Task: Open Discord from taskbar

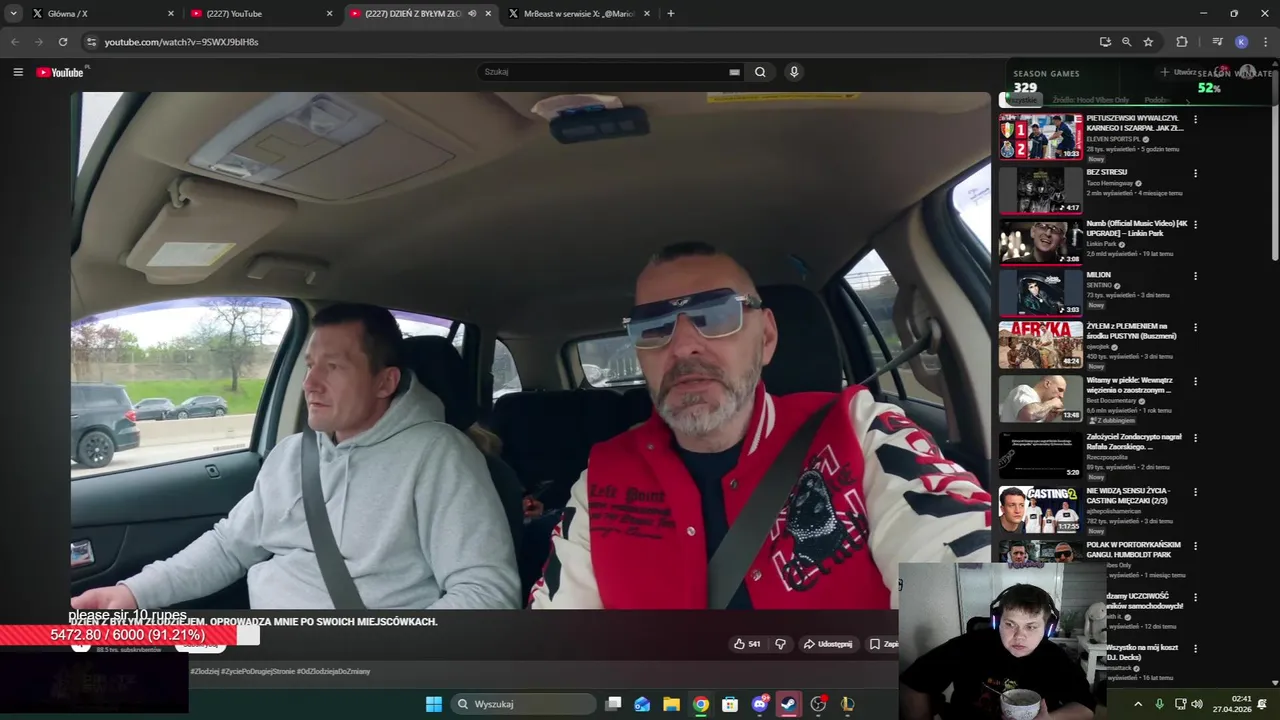Action: 760,704
